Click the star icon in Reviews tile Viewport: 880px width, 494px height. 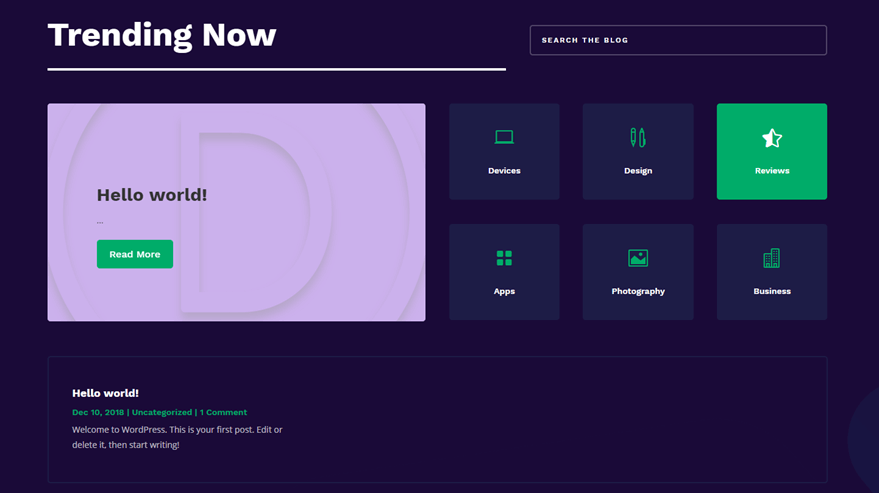[x=772, y=138]
